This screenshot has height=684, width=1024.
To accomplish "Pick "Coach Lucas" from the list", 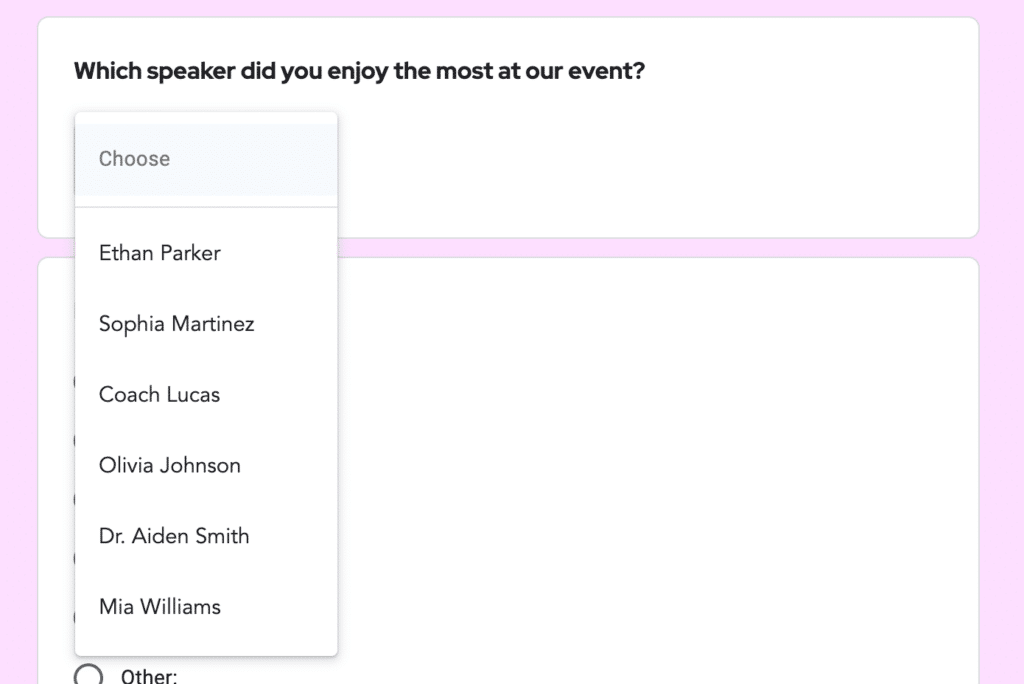I will tap(159, 394).
